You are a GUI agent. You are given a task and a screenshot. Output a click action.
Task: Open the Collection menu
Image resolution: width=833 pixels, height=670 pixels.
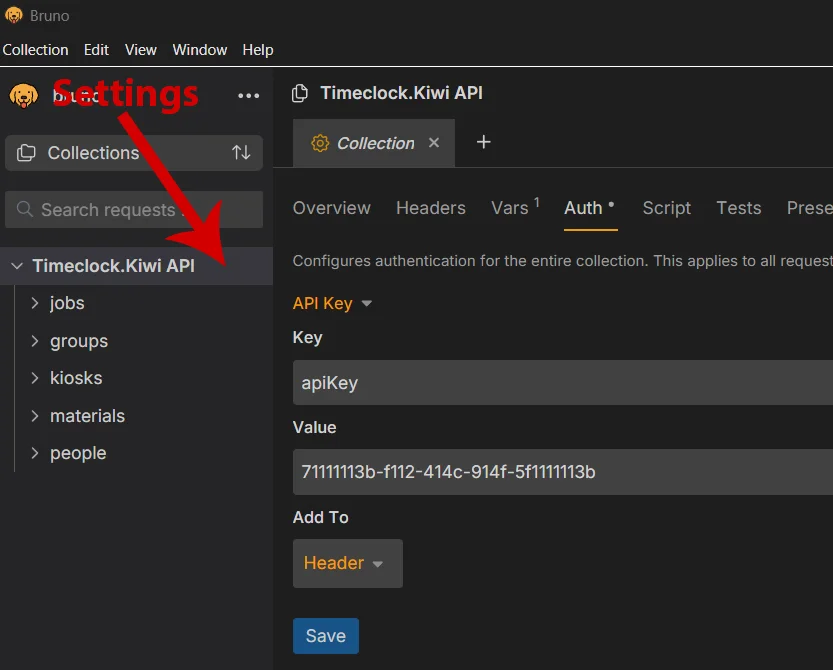point(36,50)
